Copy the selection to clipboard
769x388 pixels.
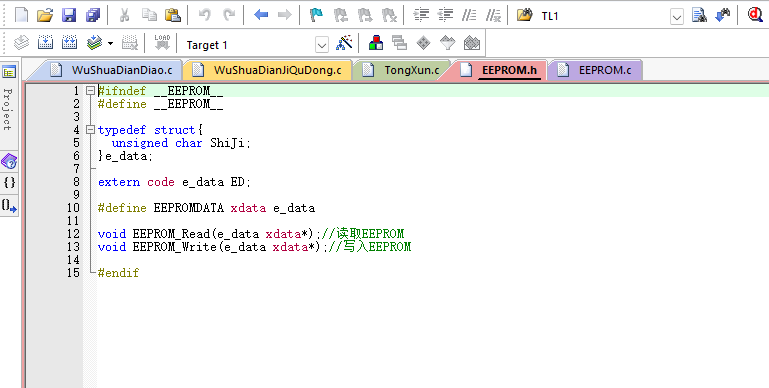149,15
